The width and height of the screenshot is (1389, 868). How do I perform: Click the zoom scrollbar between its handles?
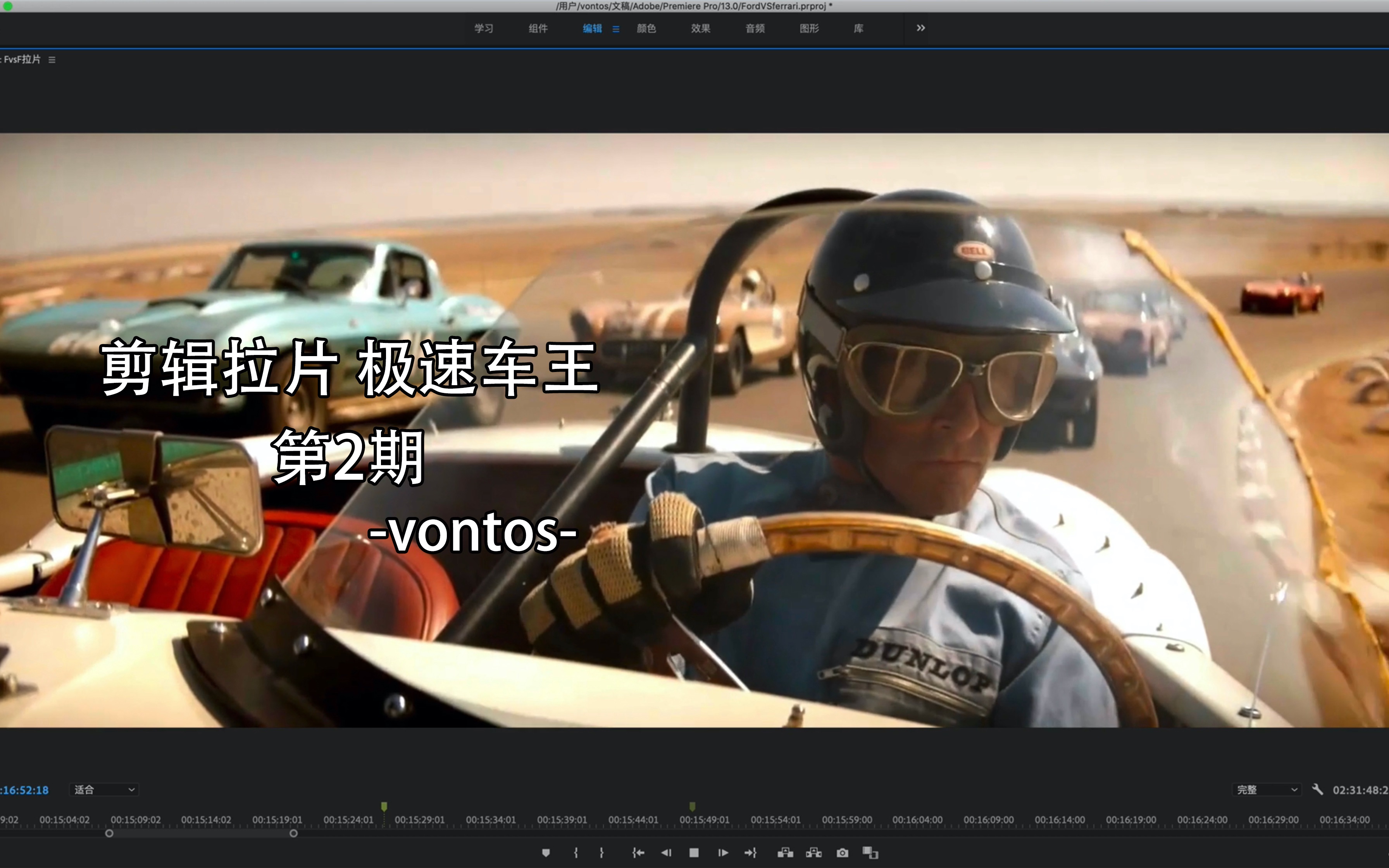(x=201, y=833)
